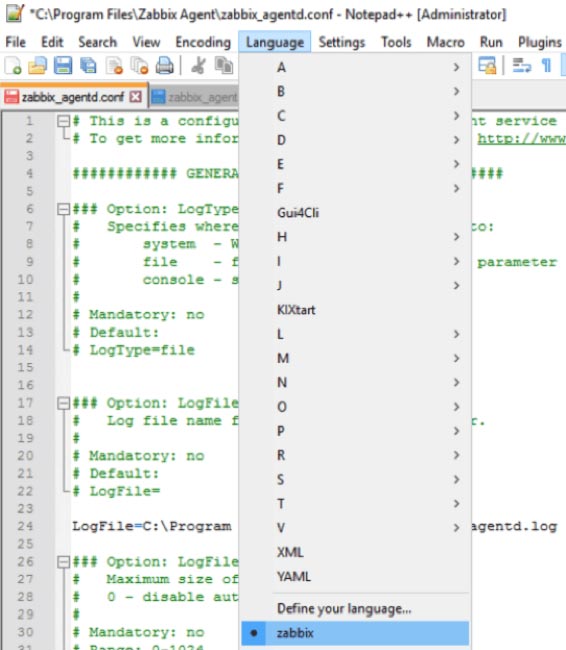Open the Settings menu
The height and width of the screenshot is (650, 566).
pyautogui.click(x=342, y=42)
